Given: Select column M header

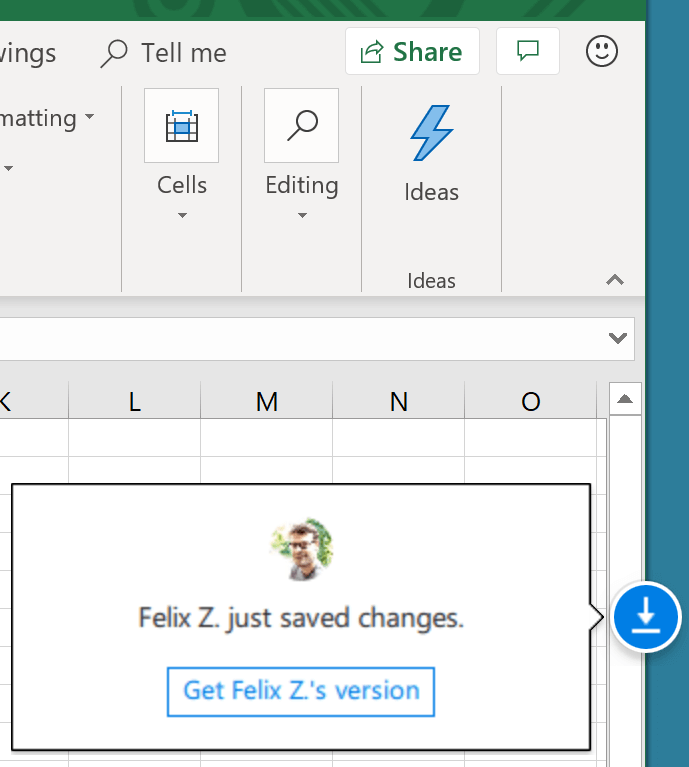Looking at the screenshot, I should click(x=266, y=402).
